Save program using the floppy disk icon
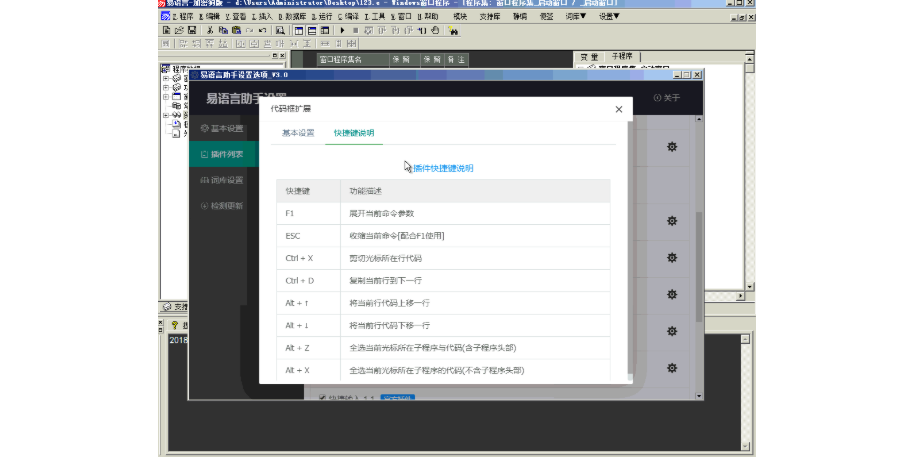This screenshot has width=914, height=457. [191, 31]
